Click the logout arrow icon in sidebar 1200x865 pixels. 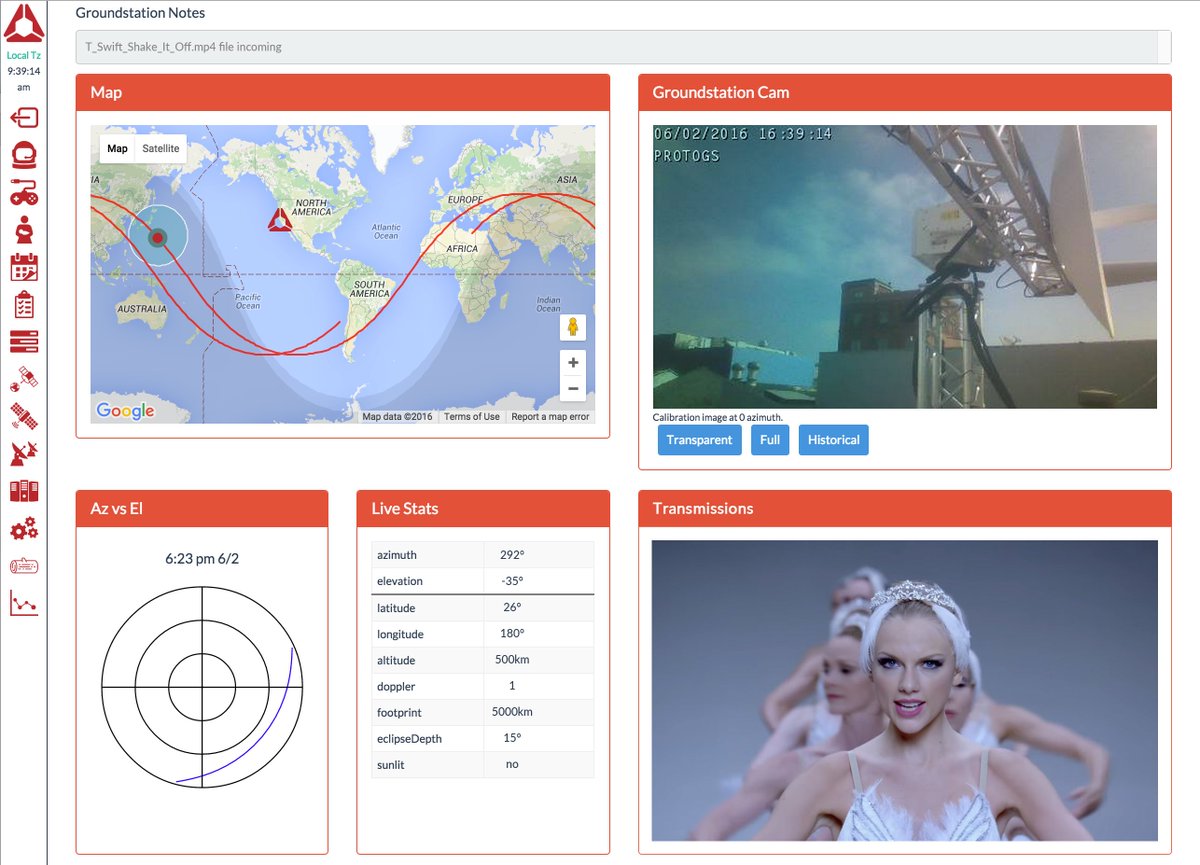[x=24, y=118]
